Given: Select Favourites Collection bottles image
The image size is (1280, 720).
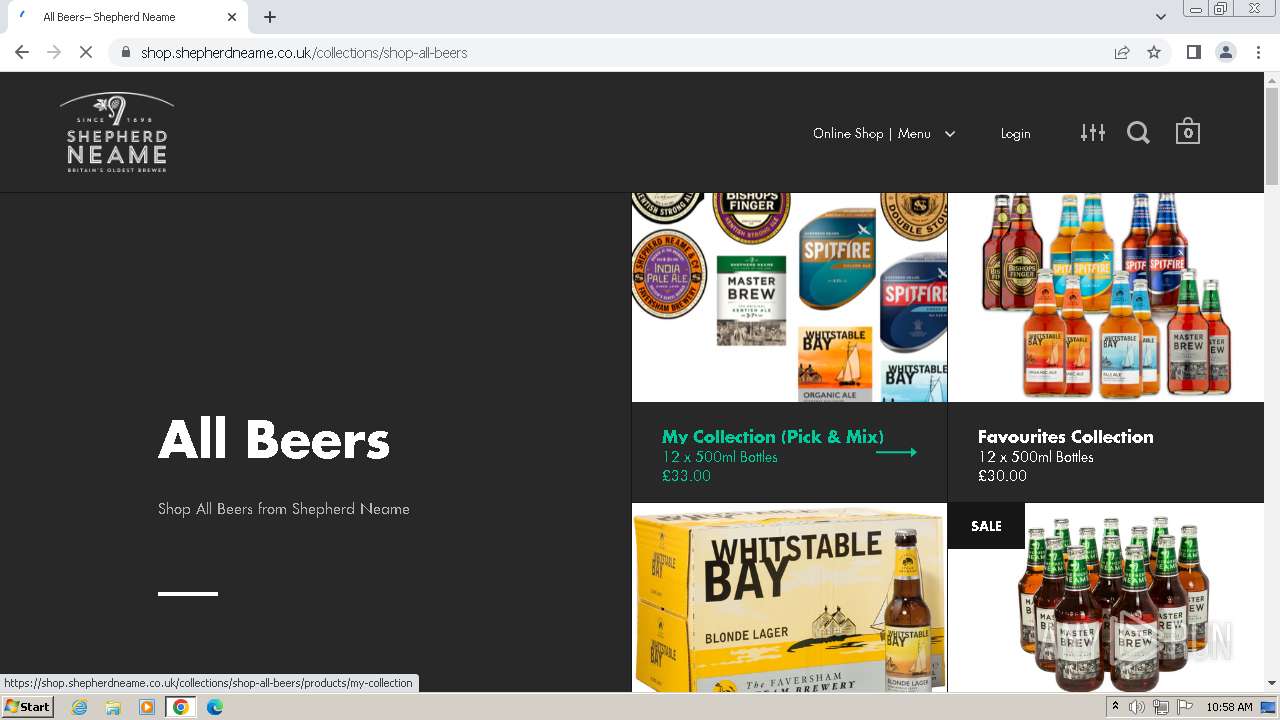Looking at the screenshot, I should (1106, 297).
